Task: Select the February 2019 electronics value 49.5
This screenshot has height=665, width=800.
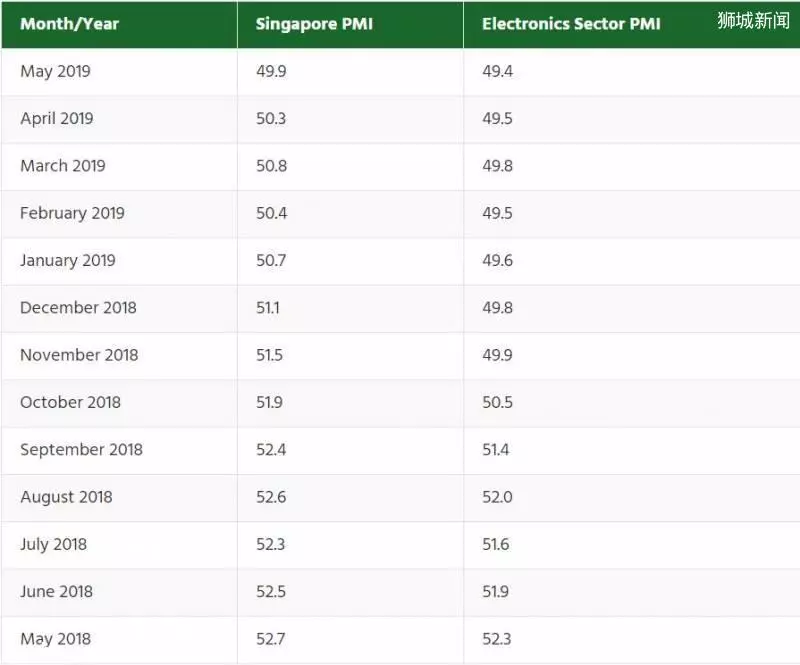Action: pyautogui.click(x=497, y=213)
